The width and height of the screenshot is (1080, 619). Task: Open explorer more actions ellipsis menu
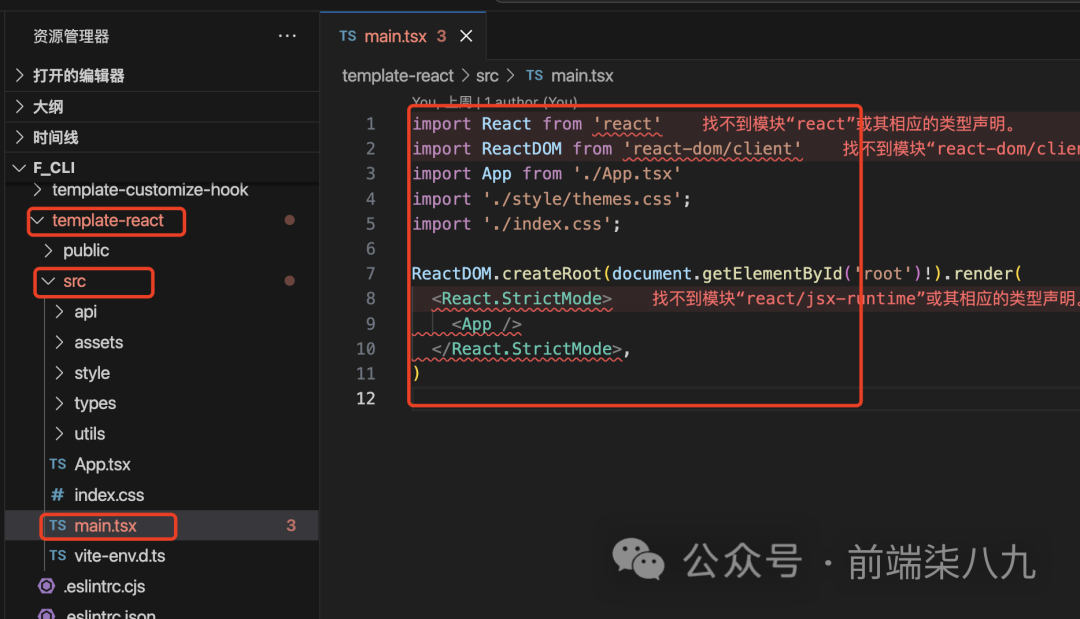coord(287,36)
